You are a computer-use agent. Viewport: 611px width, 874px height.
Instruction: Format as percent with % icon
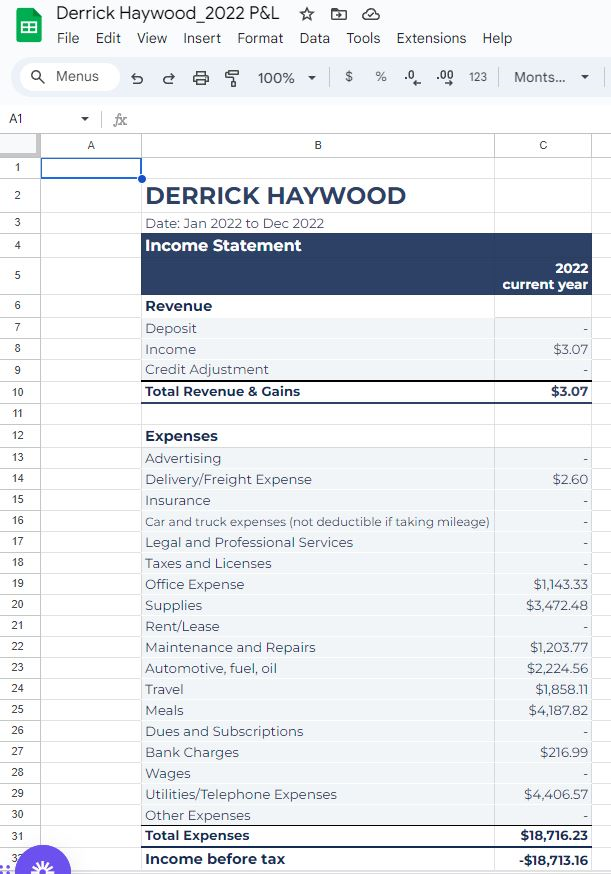381,76
